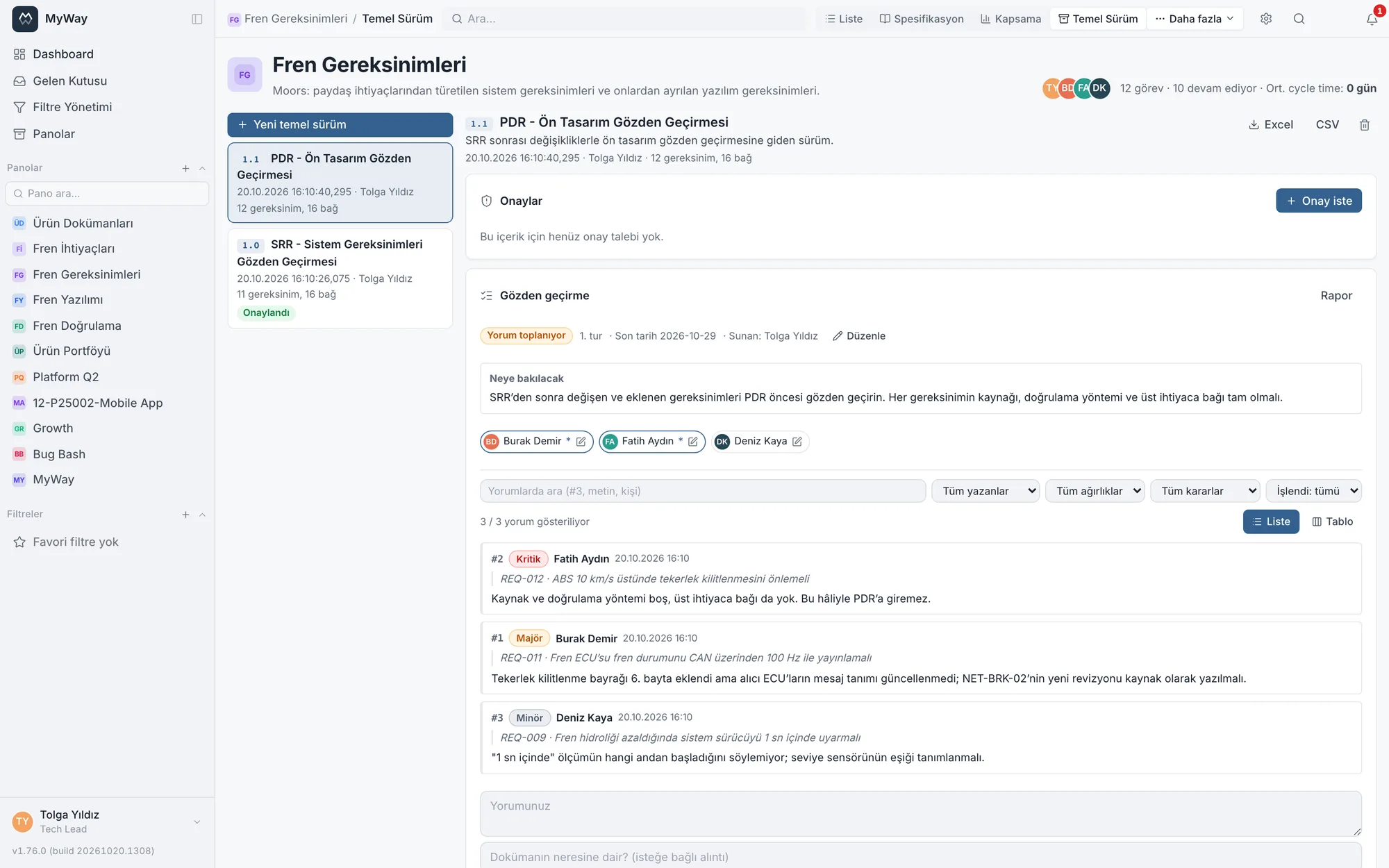1389x868 pixels.
Task: Edit Deniz Kaya's reviewer entry icon
Action: [x=797, y=442]
